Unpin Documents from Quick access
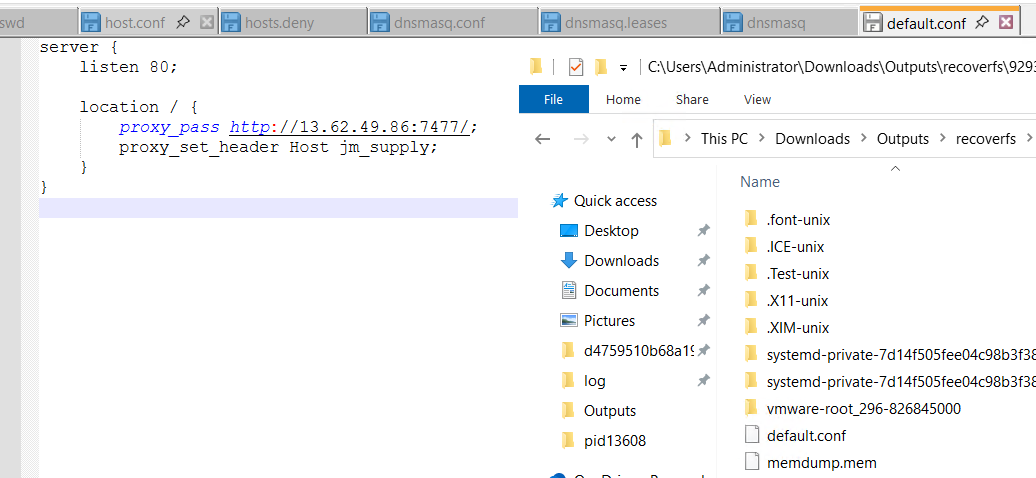This screenshot has width=1036, height=478. [x=703, y=291]
